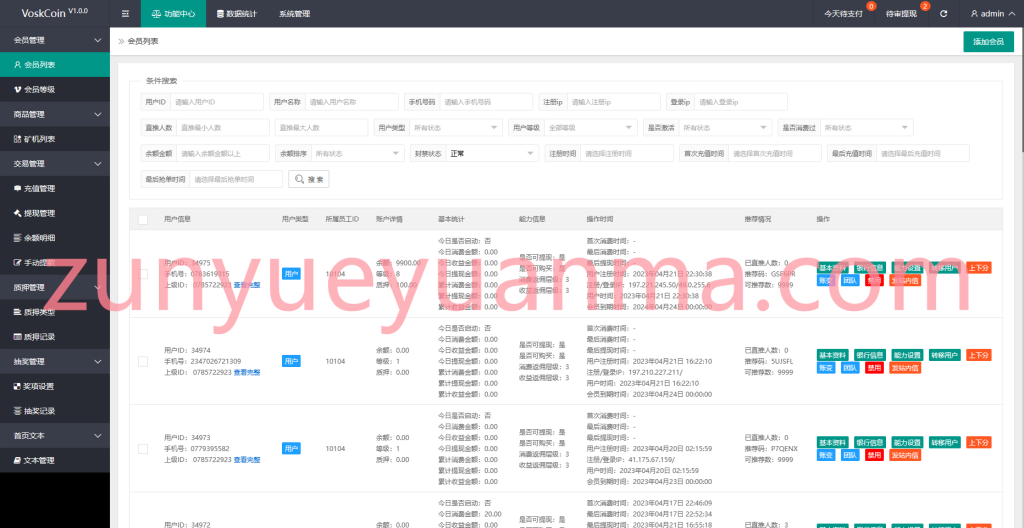1024x528 pixels.
Task: Open the admin account menu
Action: [992, 13]
